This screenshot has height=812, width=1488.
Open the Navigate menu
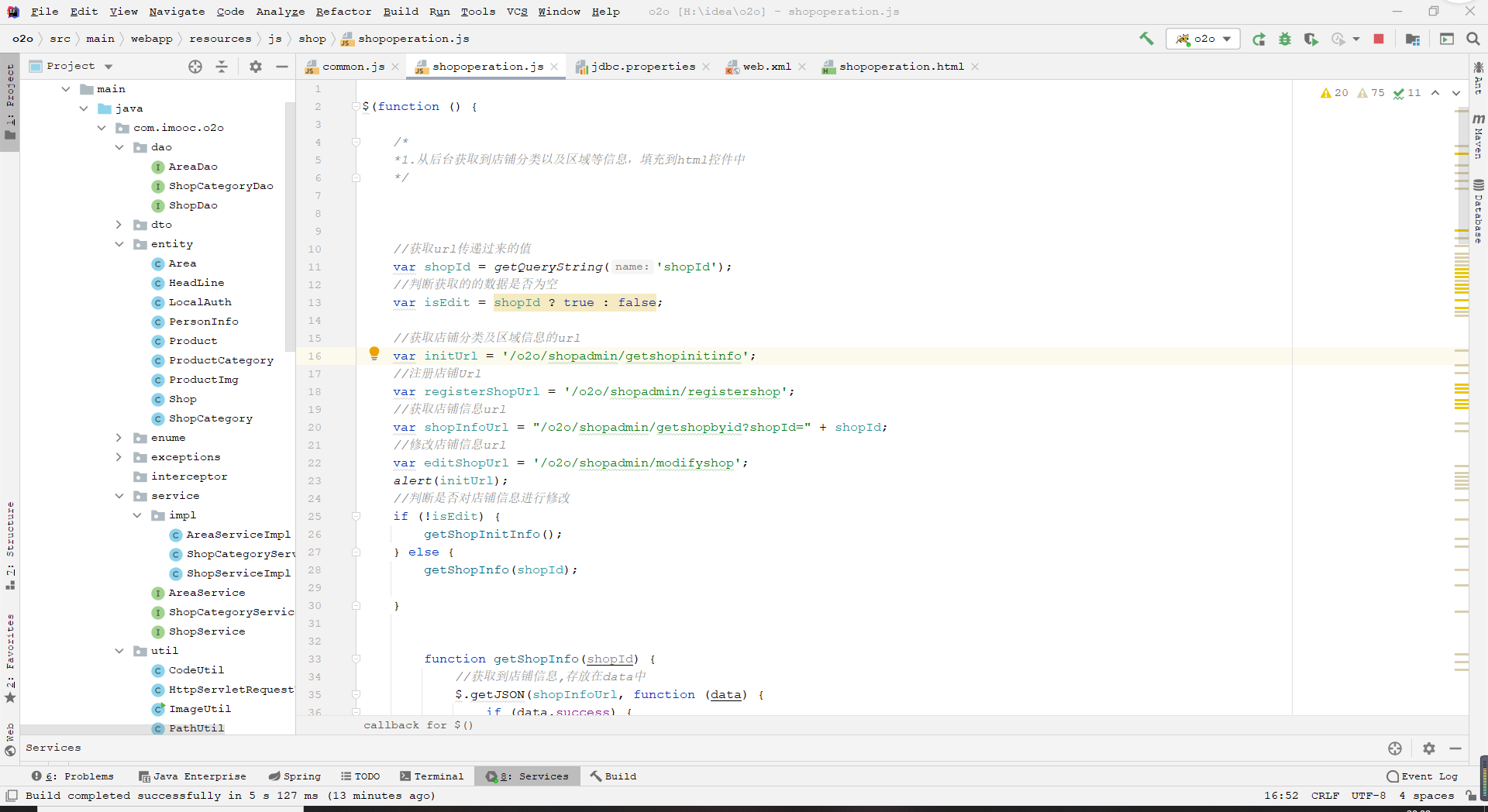point(177,12)
